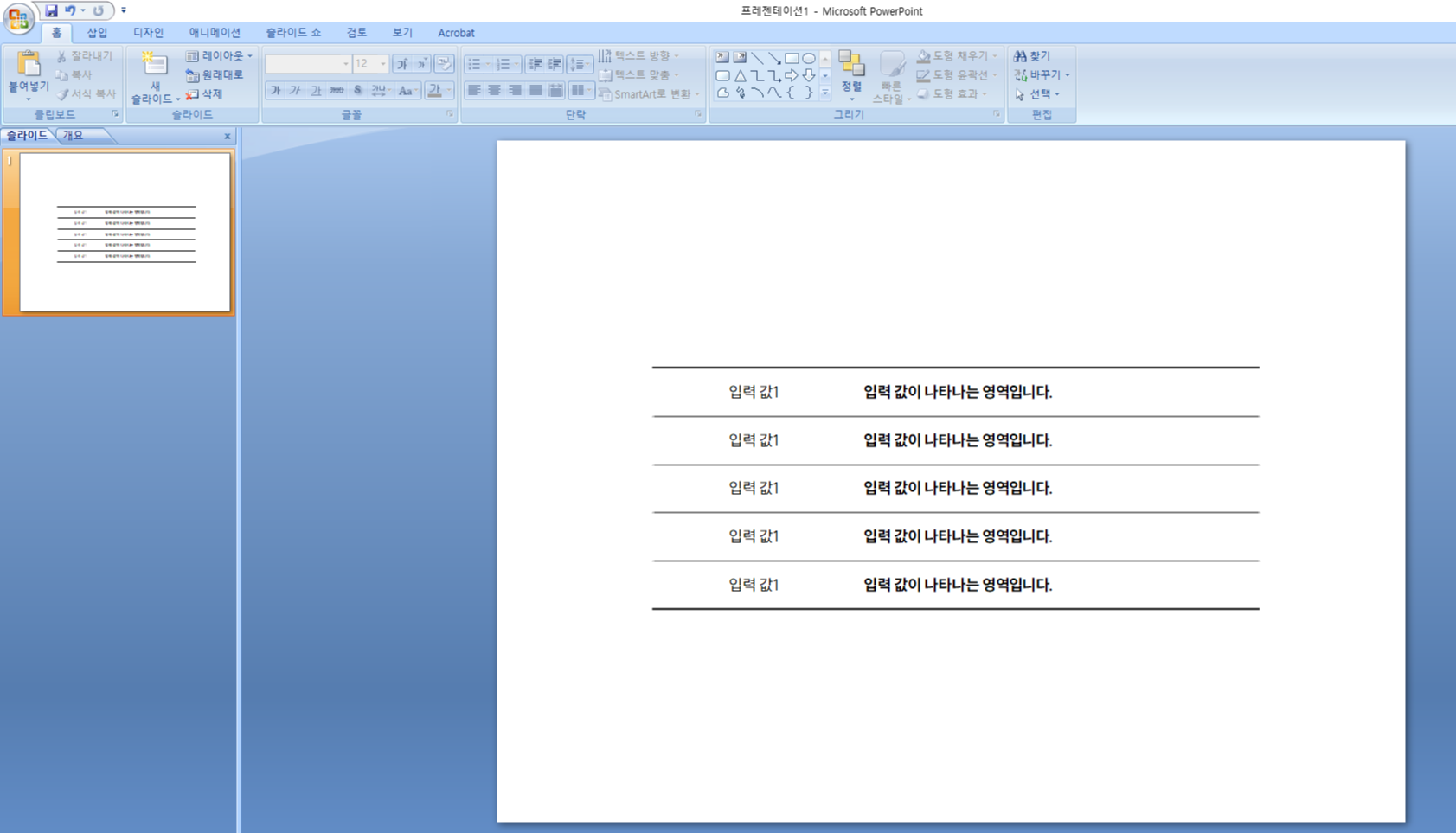
Task: Click the decrease list level icon
Action: click(536, 64)
